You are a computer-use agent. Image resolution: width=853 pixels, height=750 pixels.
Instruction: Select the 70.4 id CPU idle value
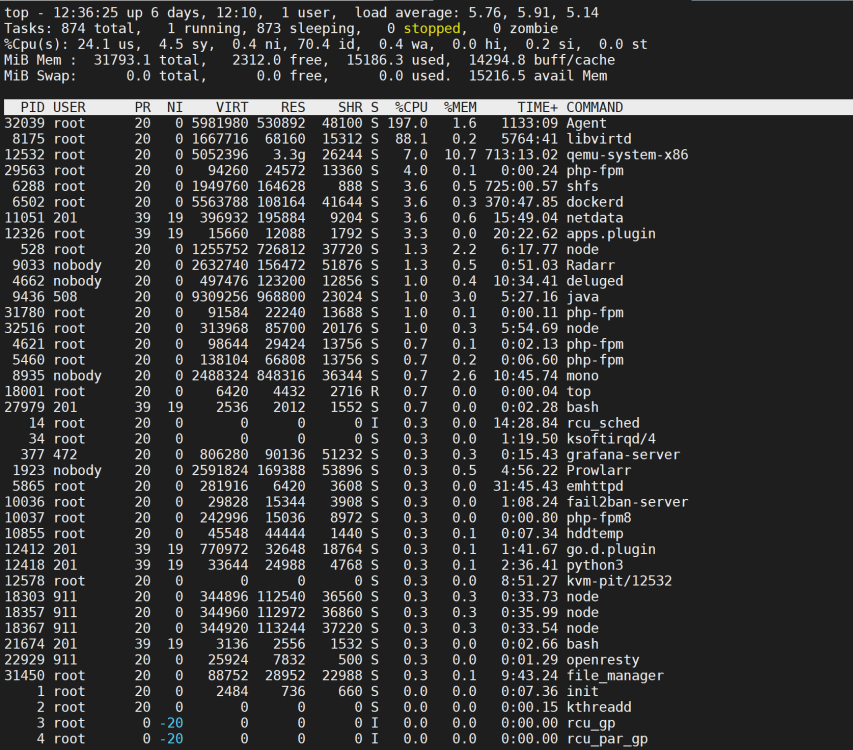pyautogui.click(x=313, y=44)
